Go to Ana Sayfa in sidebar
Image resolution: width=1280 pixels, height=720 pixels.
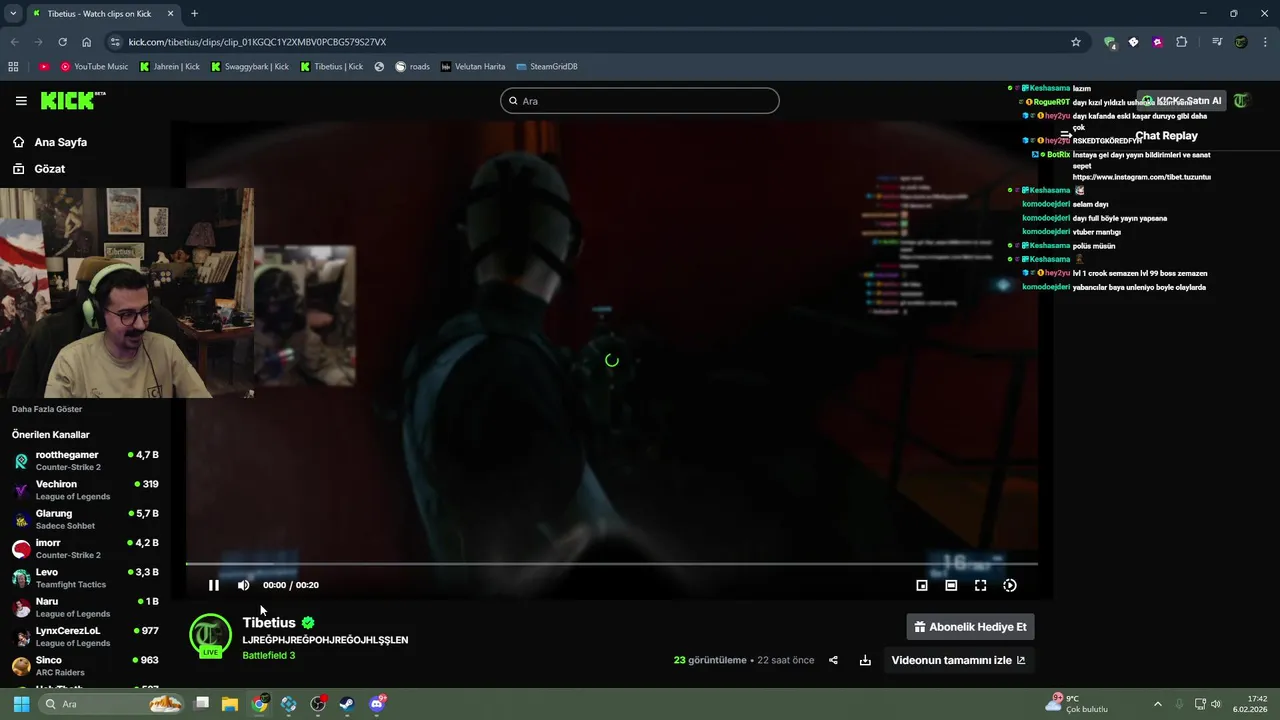[49, 142]
